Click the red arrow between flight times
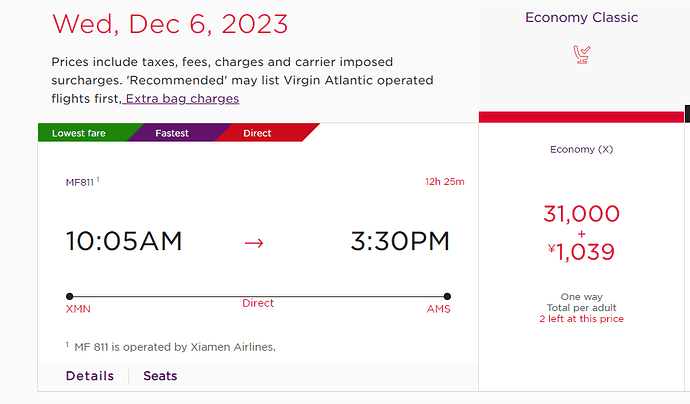Image resolution: width=690 pixels, height=404 pixels. point(254,243)
